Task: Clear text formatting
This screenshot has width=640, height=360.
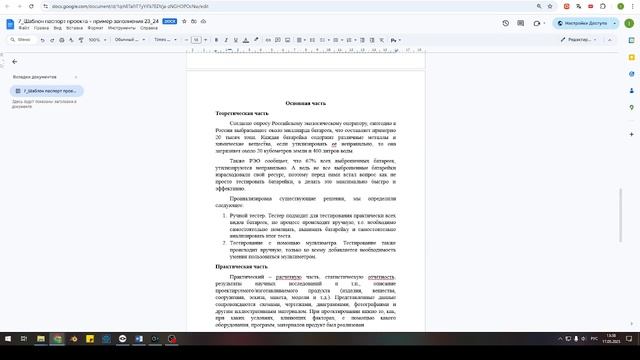Action: (382, 40)
